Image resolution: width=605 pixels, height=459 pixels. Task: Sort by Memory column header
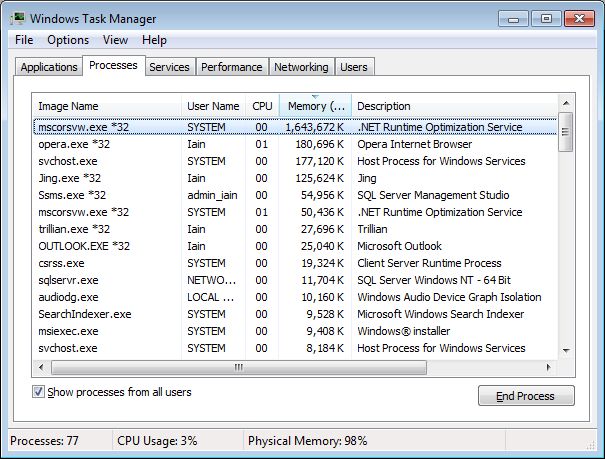pyautogui.click(x=315, y=106)
